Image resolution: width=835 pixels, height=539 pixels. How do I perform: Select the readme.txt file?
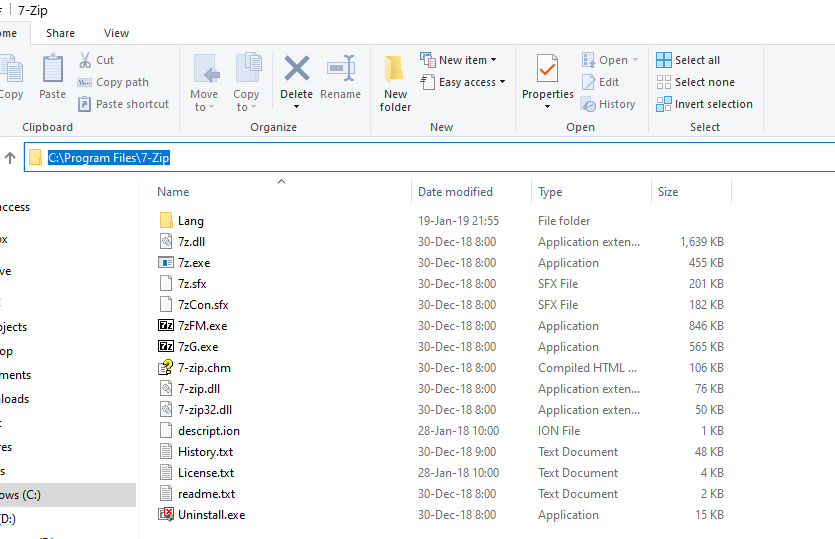(207, 494)
